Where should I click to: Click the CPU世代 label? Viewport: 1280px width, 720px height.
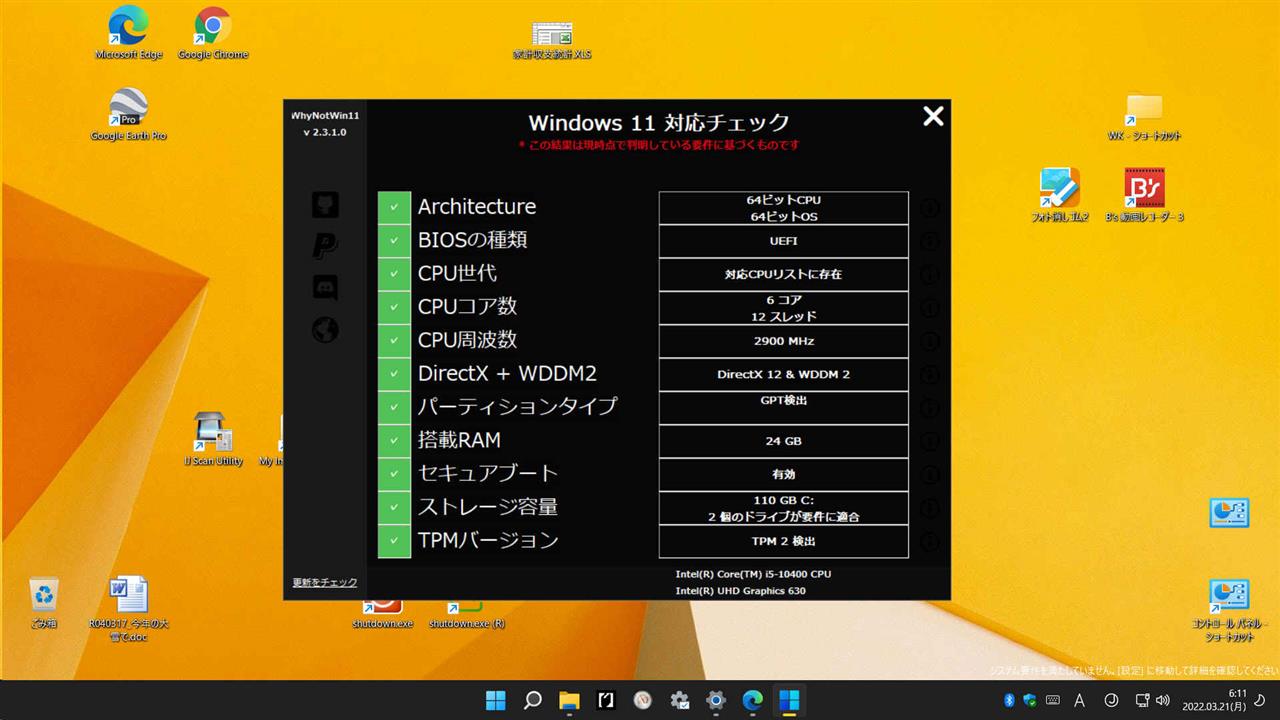point(457,273)
